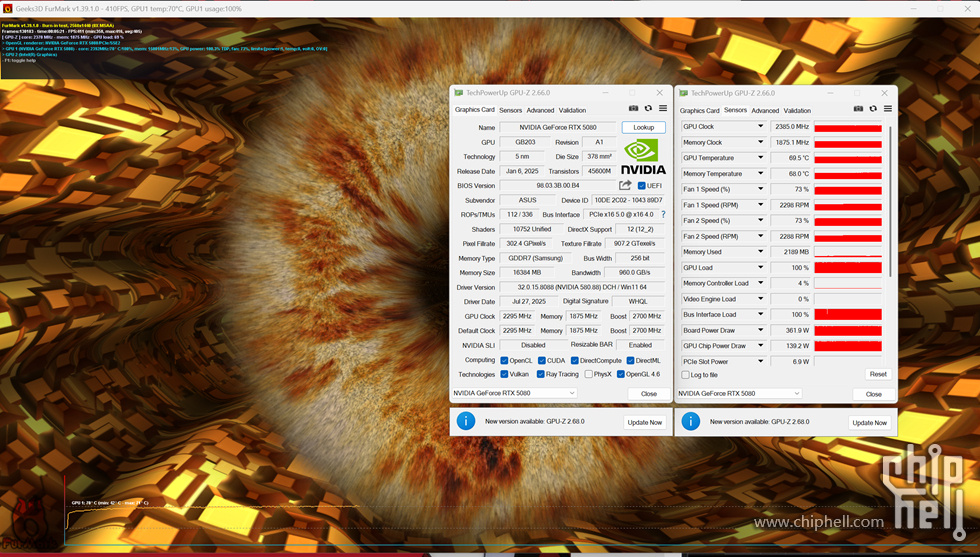The height and width of the screenshot is (557, 980).
Task: Toggle the DirectCompute checkbox
Action: pos(574,361)
